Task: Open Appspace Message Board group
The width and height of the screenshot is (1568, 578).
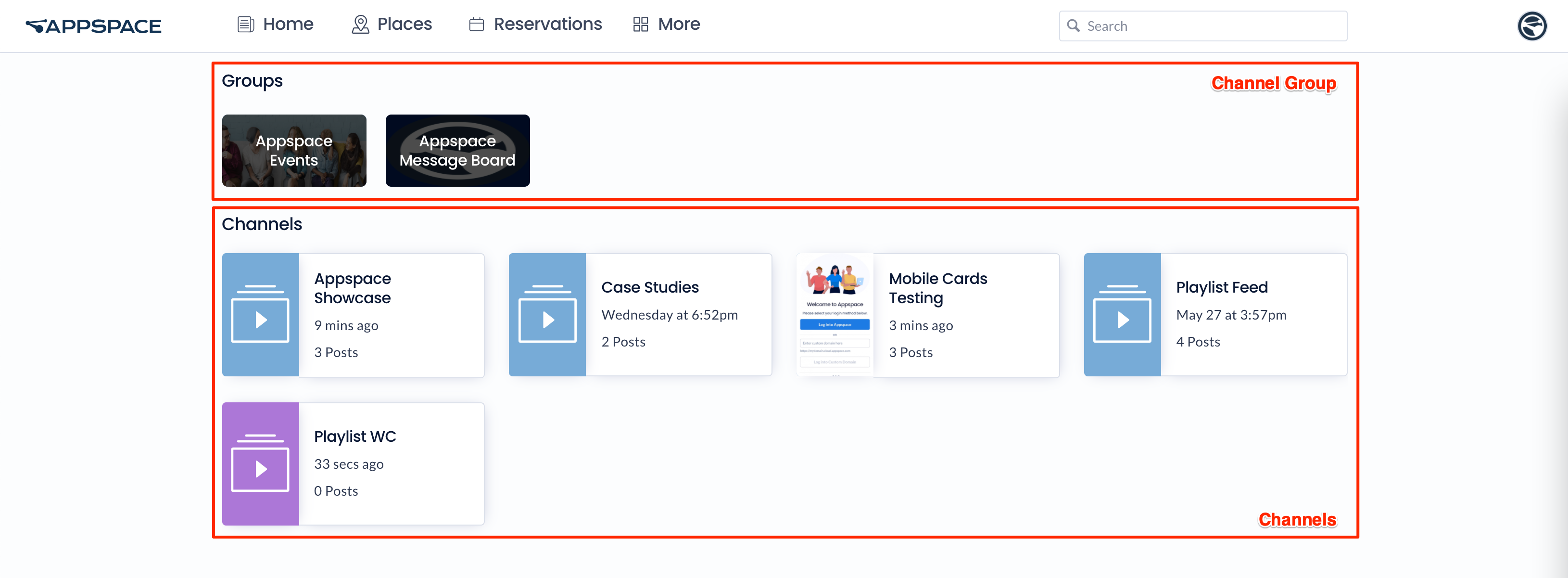Action: (458, 151)
